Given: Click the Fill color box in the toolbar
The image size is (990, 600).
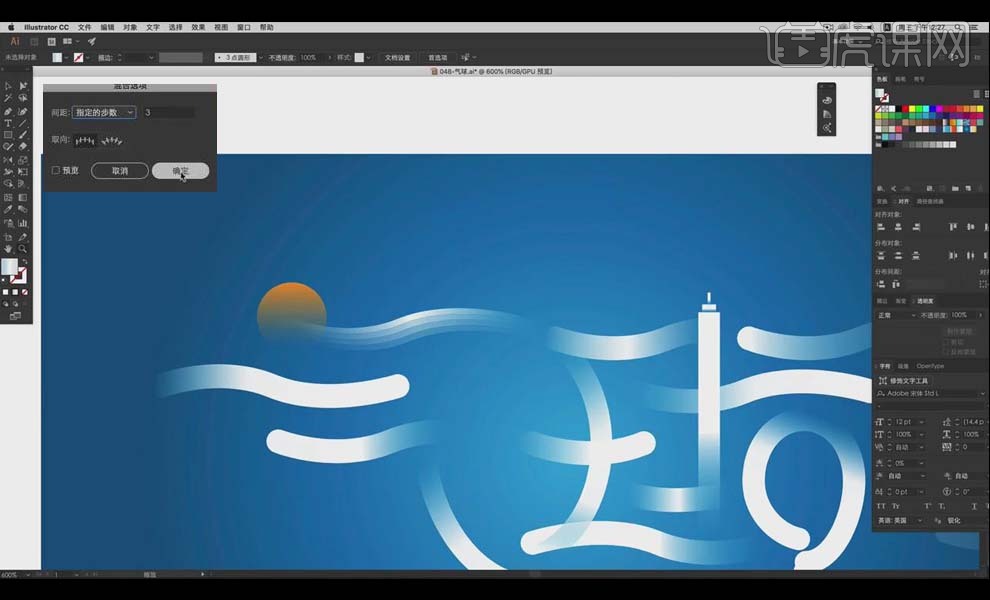Looking at the screenshot, I should pos(9,267).
